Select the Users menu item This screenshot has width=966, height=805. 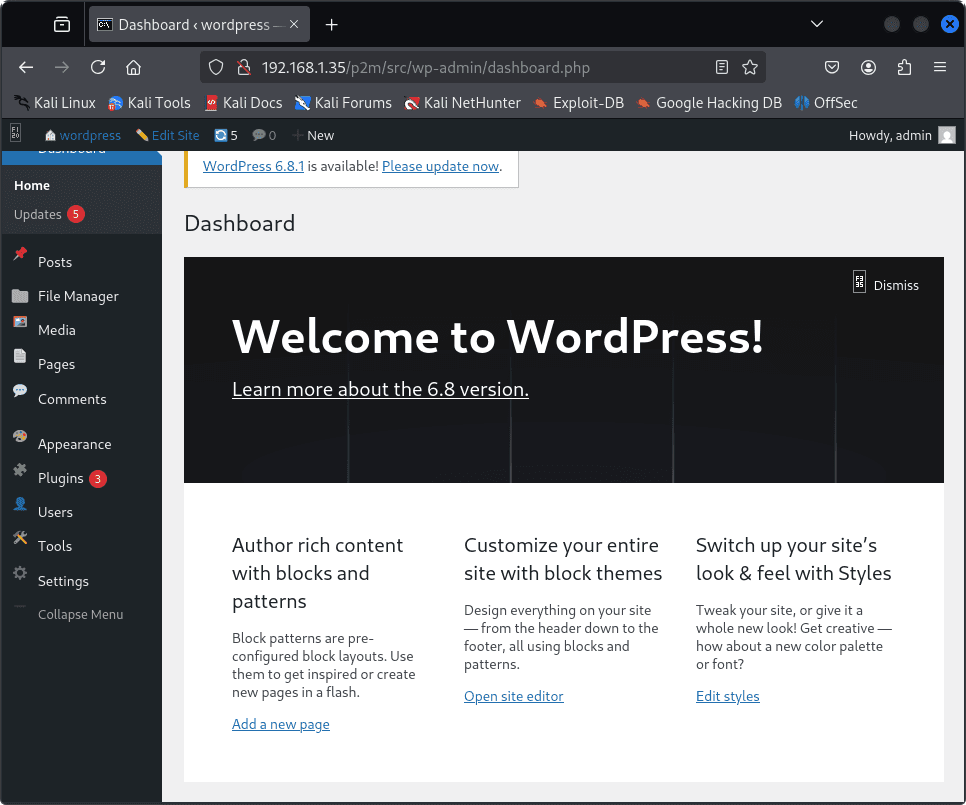pyautogui.click(x=55, y=512)
